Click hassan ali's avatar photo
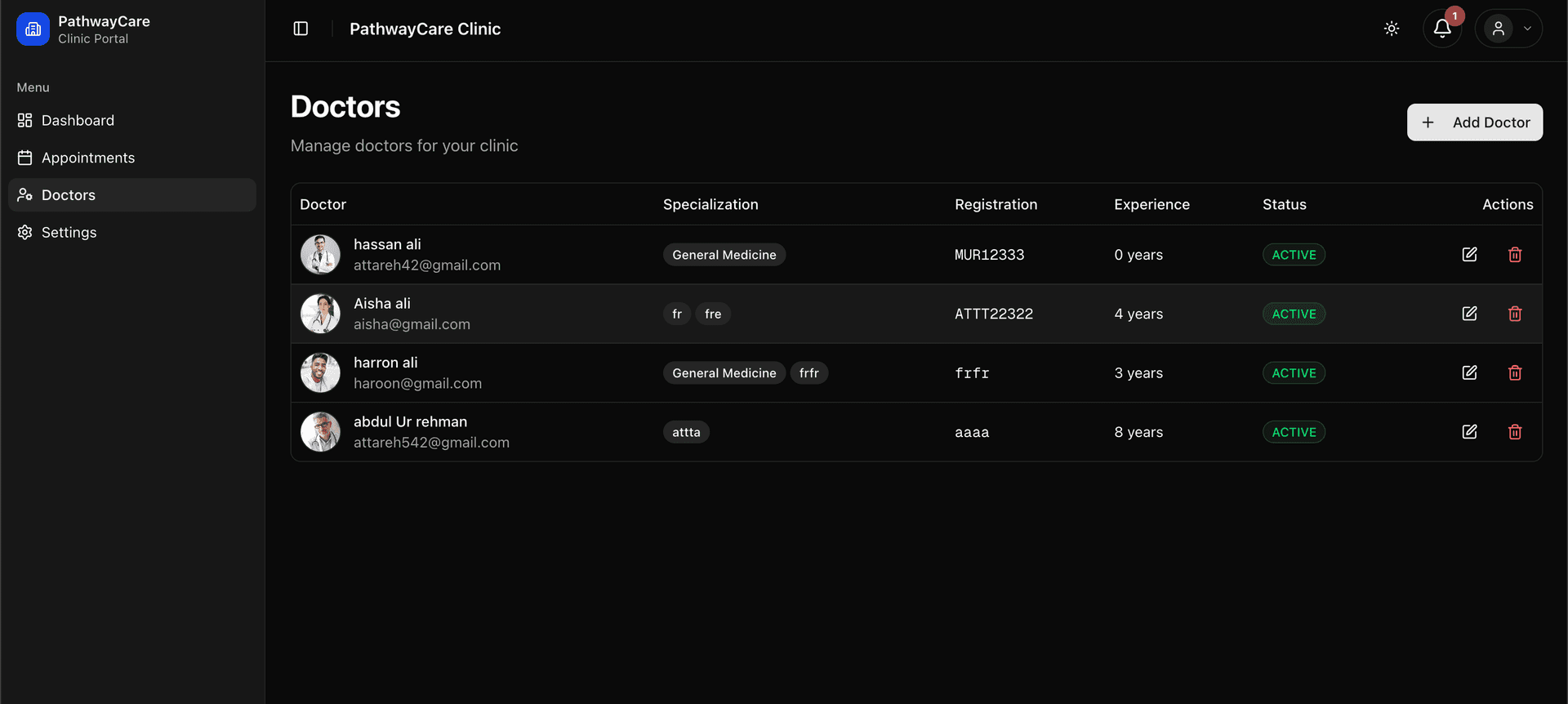 (x=320, y=255)
